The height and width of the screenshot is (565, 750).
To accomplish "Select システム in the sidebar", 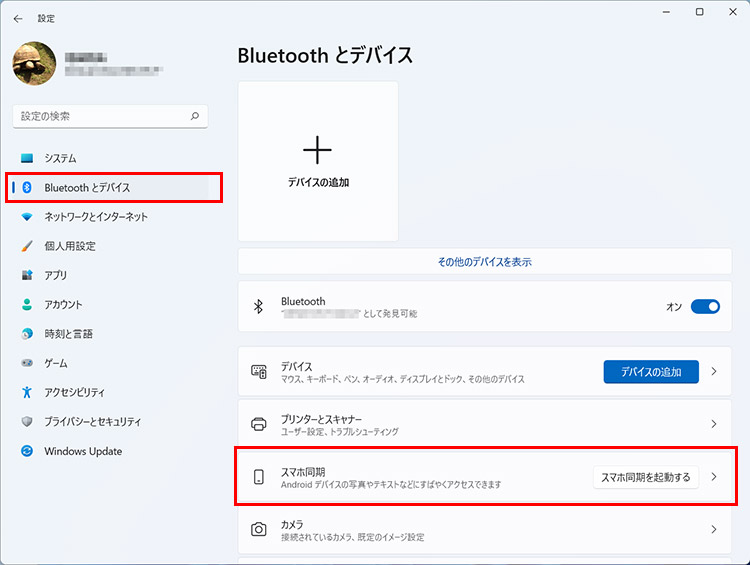I will point(60,158).
